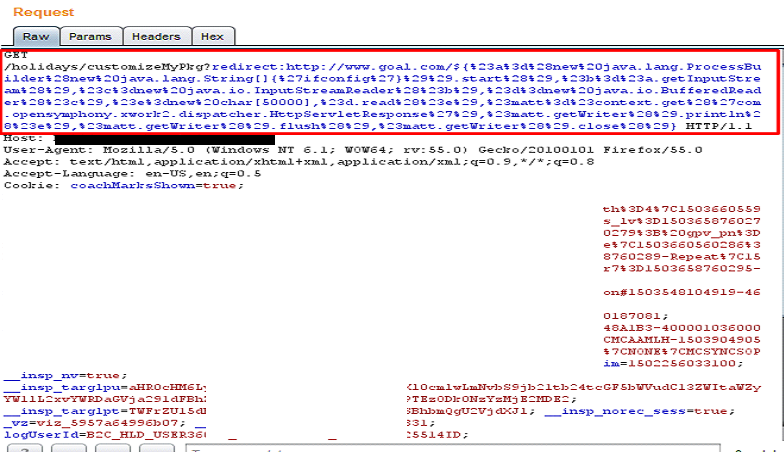Click the GET method line
The height and width of the screenshot is (452, 784).
pos(15,54)
